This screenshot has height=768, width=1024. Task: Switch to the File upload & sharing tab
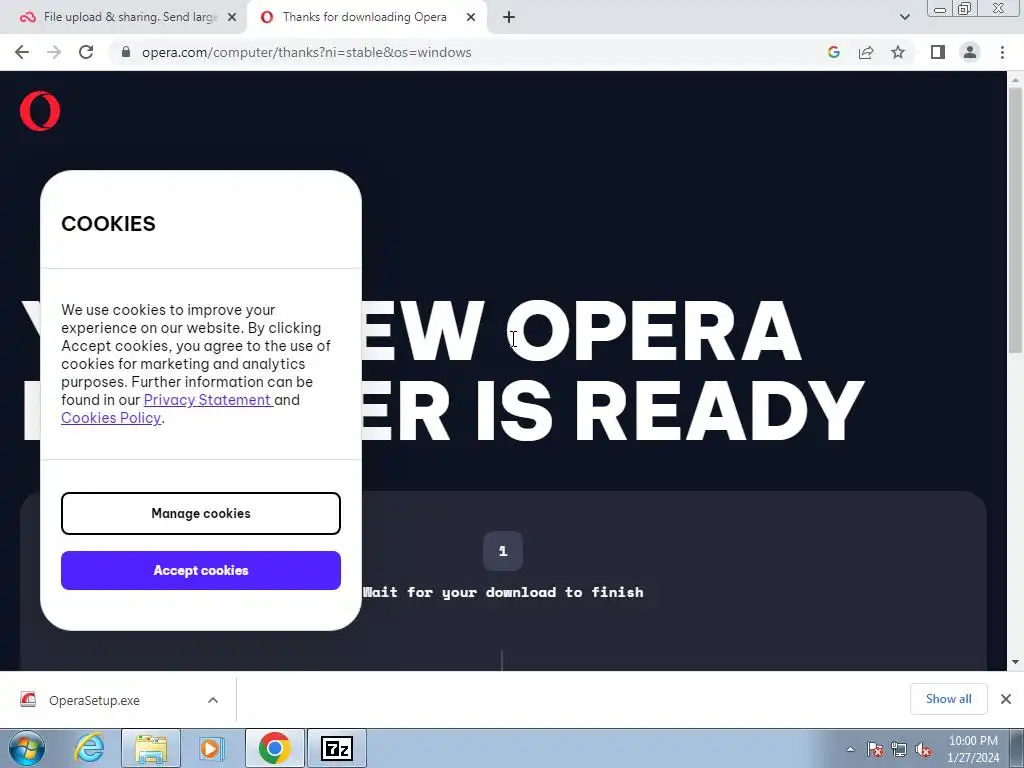123,17
